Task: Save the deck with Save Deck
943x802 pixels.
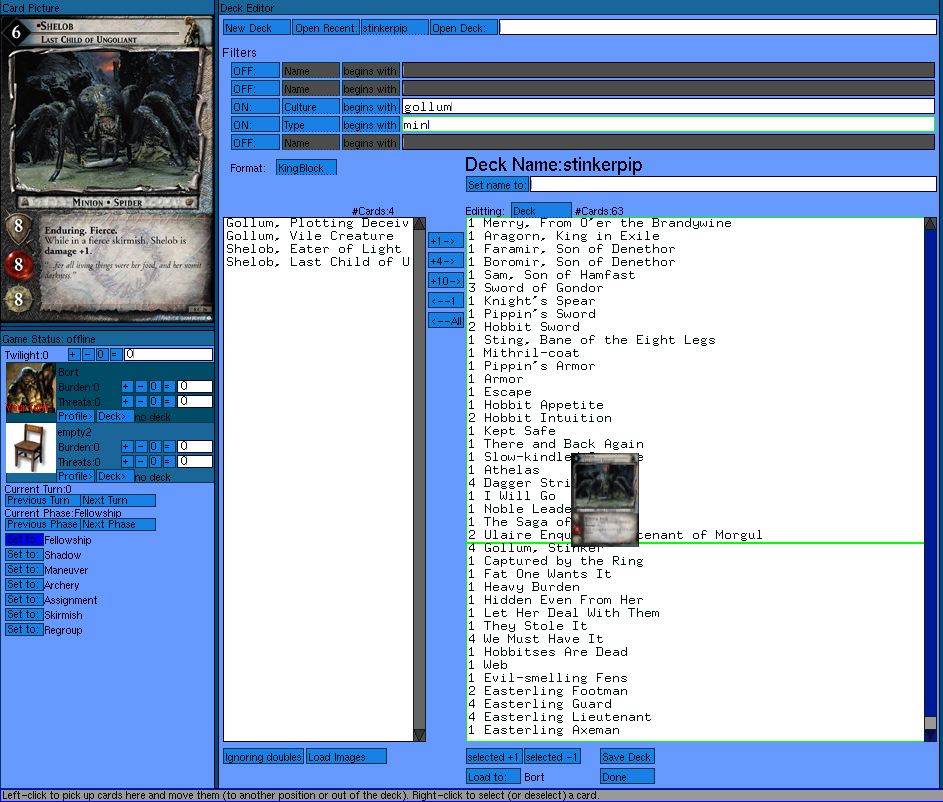Action: tap(627, 756)
